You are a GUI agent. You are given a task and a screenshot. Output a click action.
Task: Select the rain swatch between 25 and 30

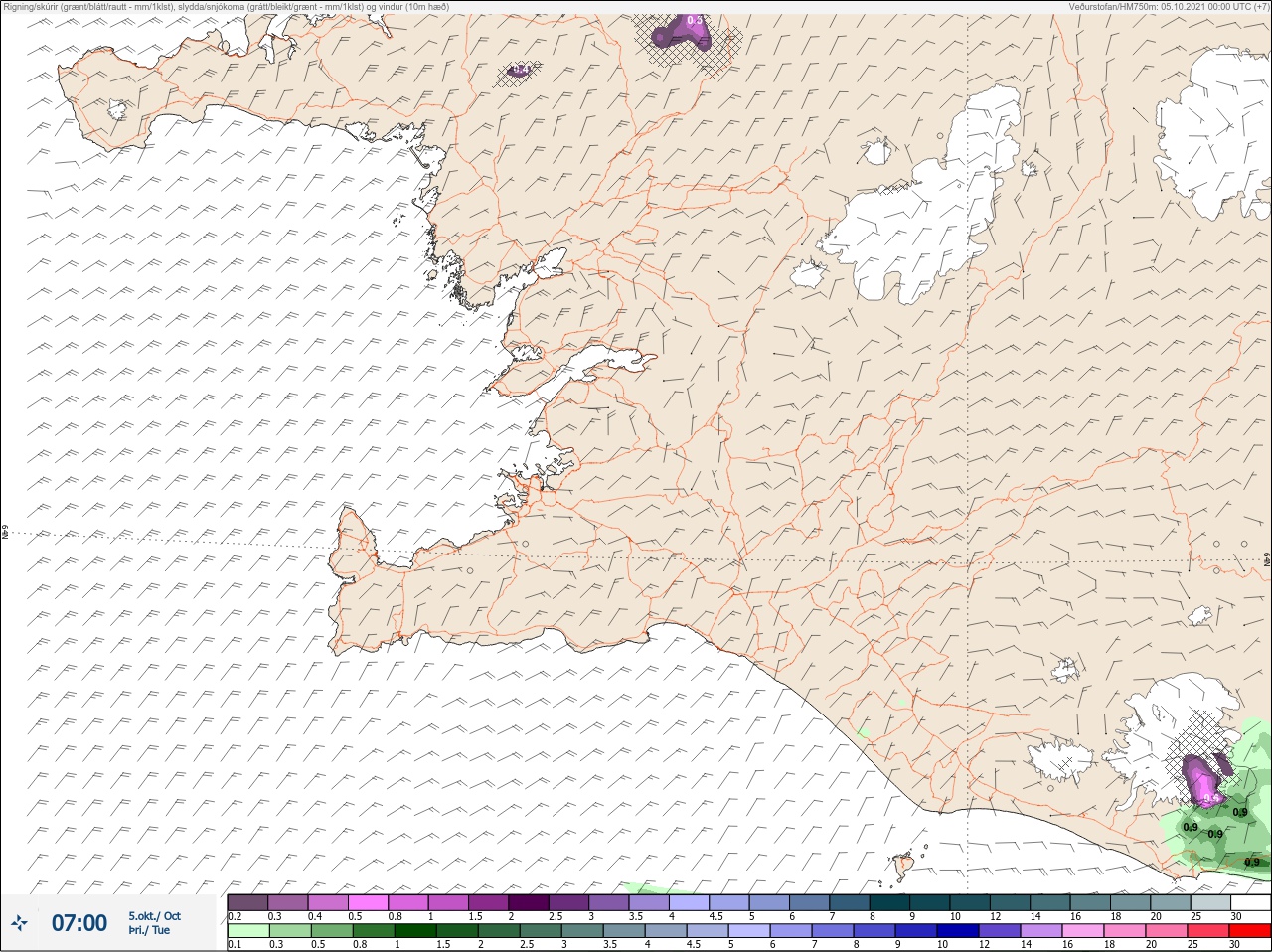(x=1207, y=931)
